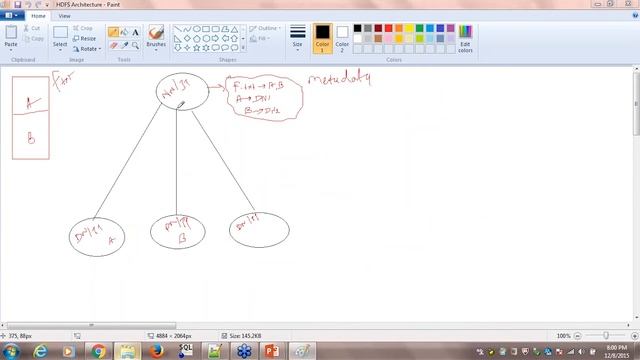This screenshot has height=360, width=640.
Task: Pick the orange color swatch
Action: coord(399,28)
